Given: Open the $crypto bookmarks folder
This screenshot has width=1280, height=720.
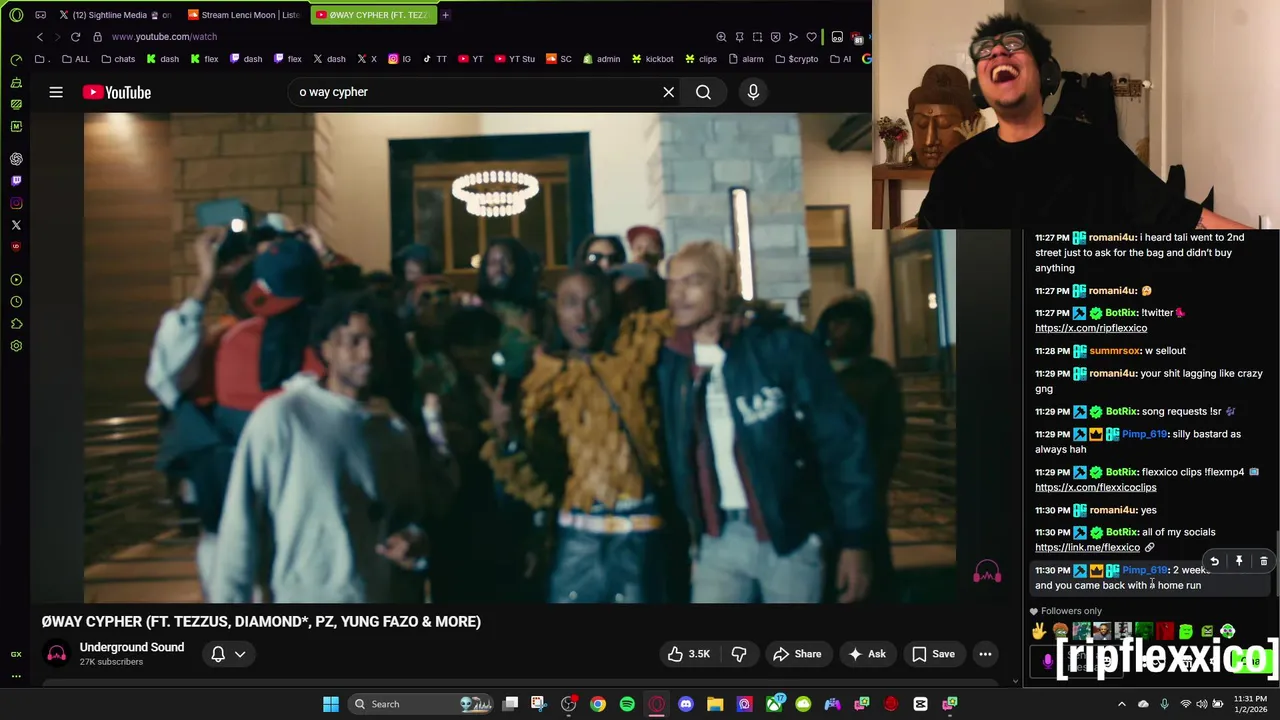Looking at the screenshot, I should pos(797,59).
